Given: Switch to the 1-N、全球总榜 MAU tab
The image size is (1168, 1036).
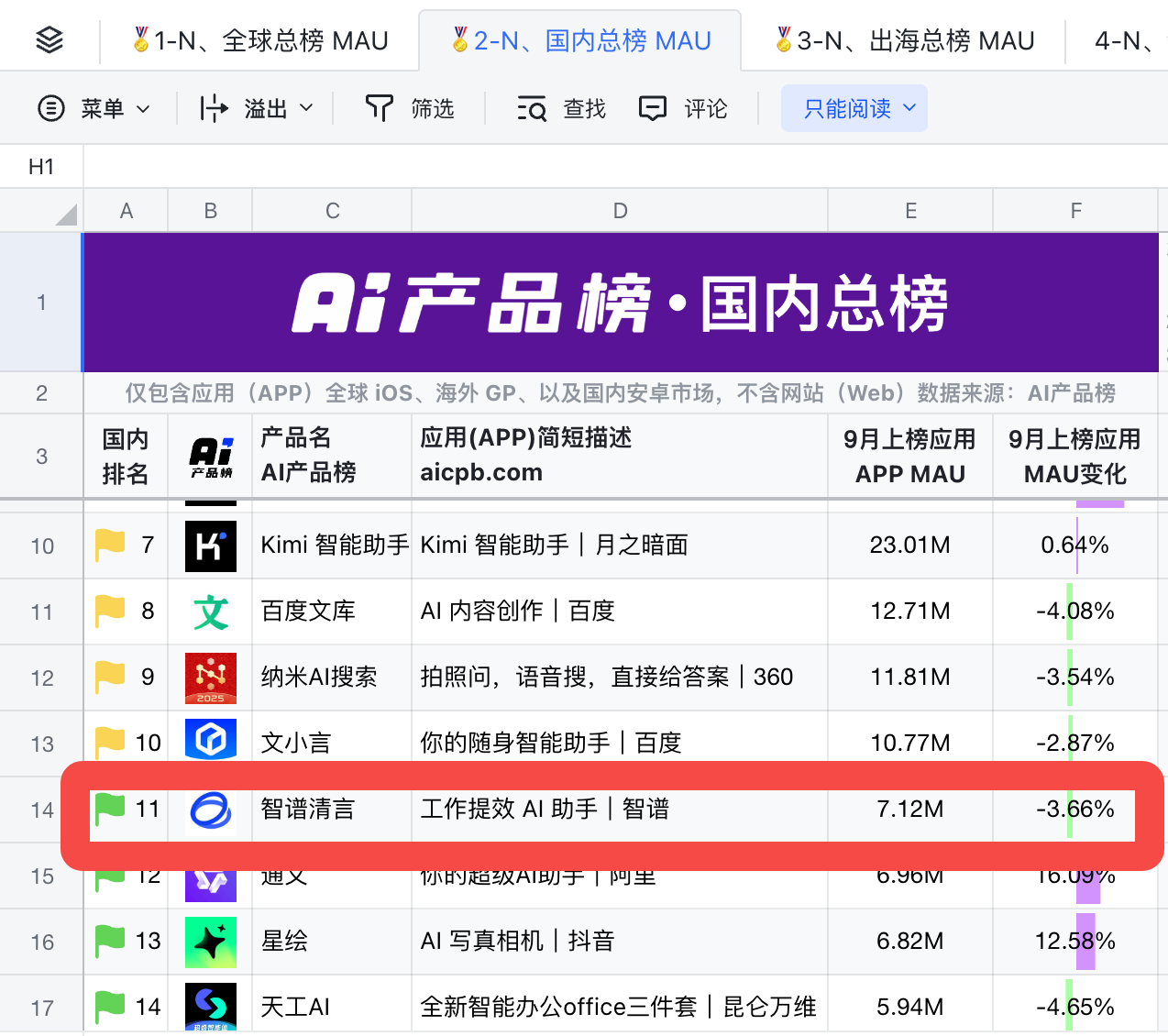Looking at the screenshot, I should click(260, 40).
